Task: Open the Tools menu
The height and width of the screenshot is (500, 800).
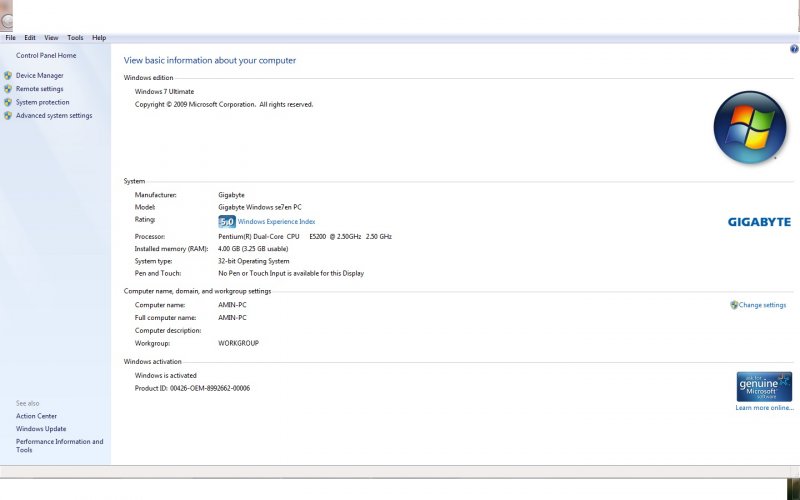Action: (75, 38)
